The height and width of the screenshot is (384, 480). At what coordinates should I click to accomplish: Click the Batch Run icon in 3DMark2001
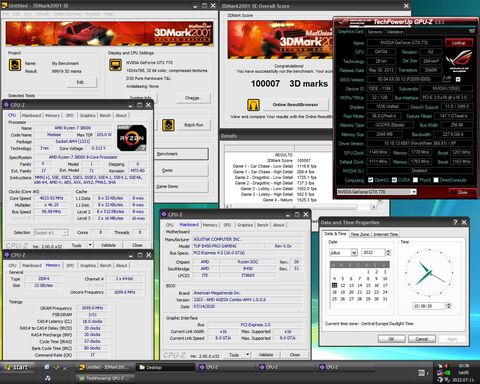168,125
